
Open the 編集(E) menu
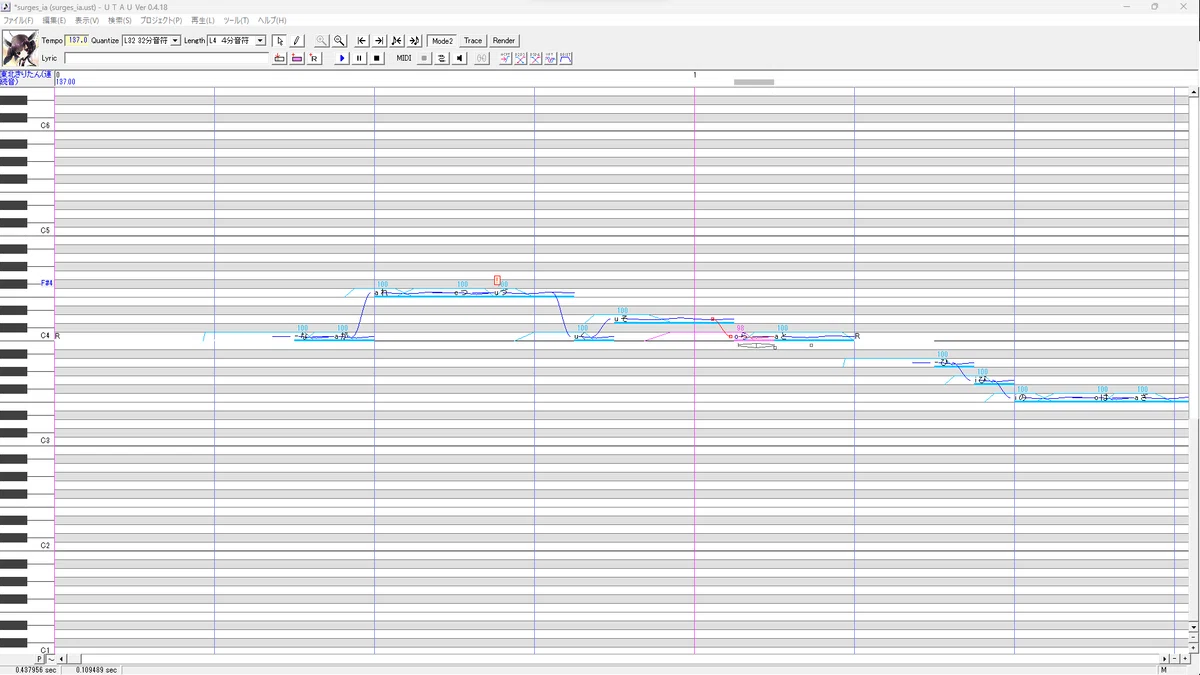(54, 21)
